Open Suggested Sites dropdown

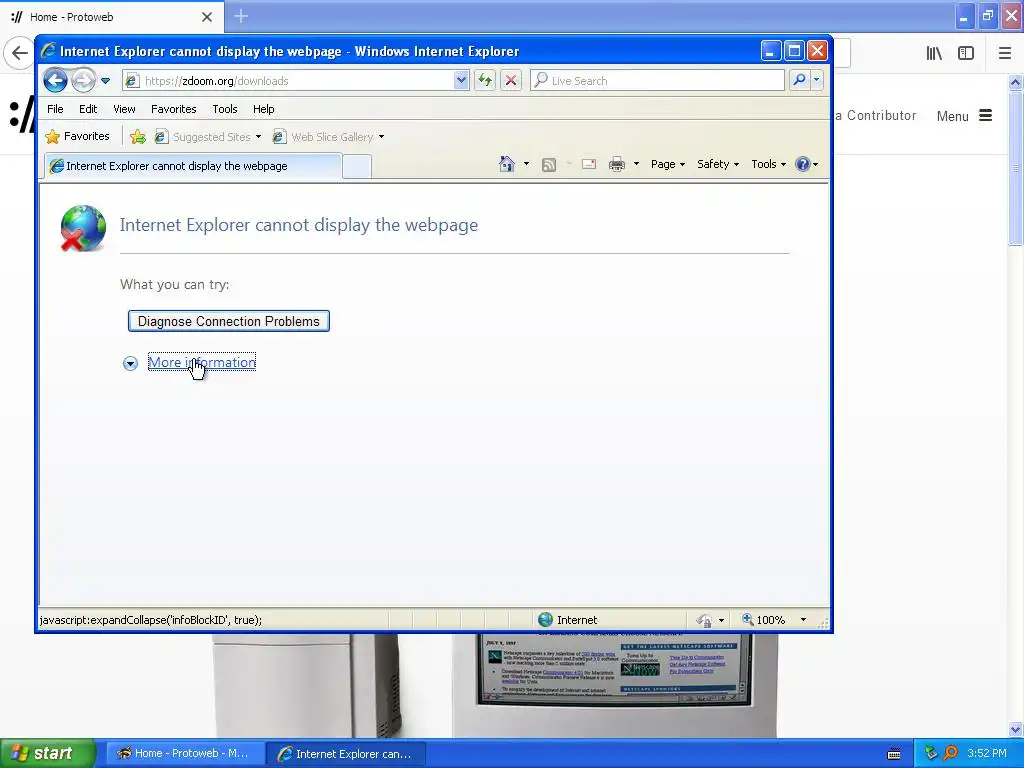coord(208,136)
